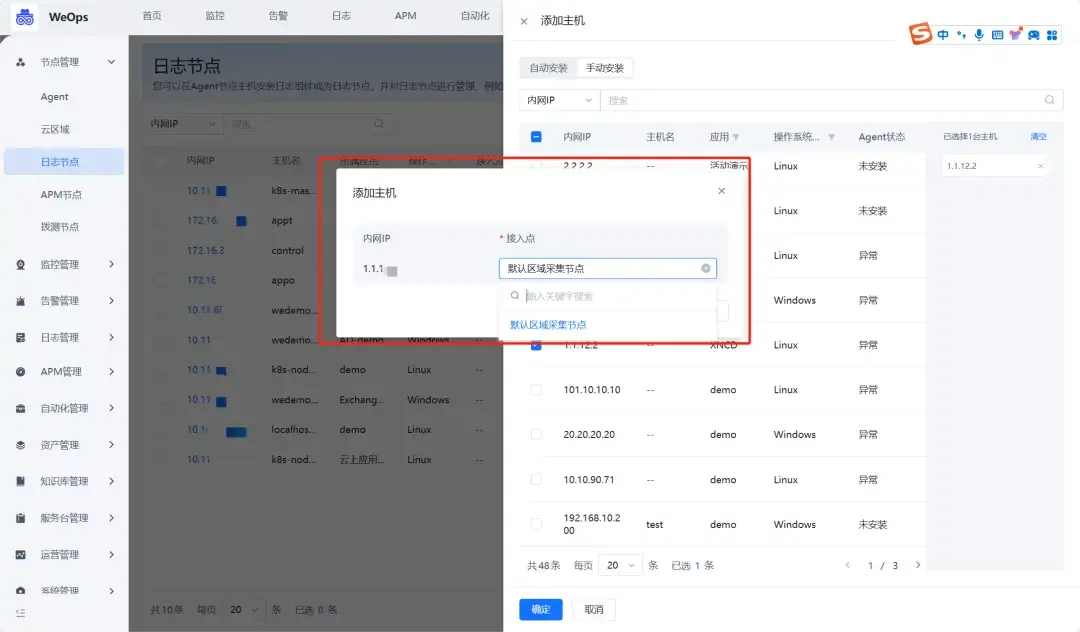Check the row checkbox for 10.10.90.71

536,479
